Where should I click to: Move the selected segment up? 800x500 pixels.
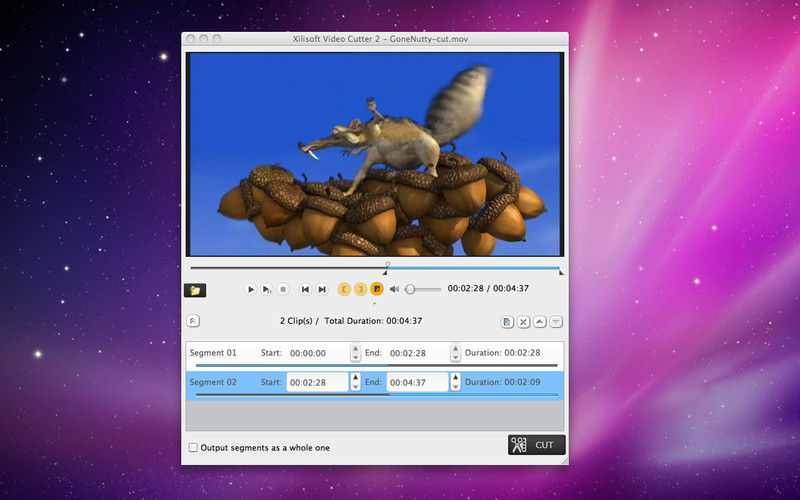(x=540, y=322)
